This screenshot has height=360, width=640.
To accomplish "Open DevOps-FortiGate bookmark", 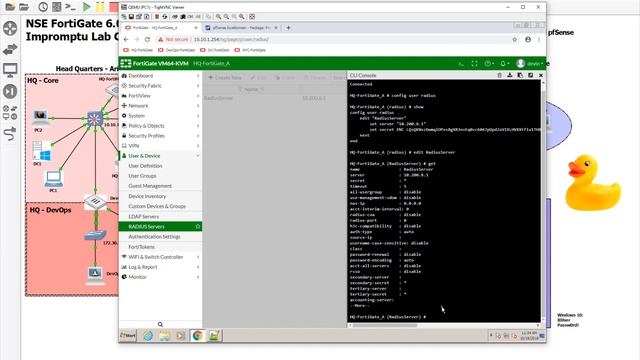I will click(176, 50).
